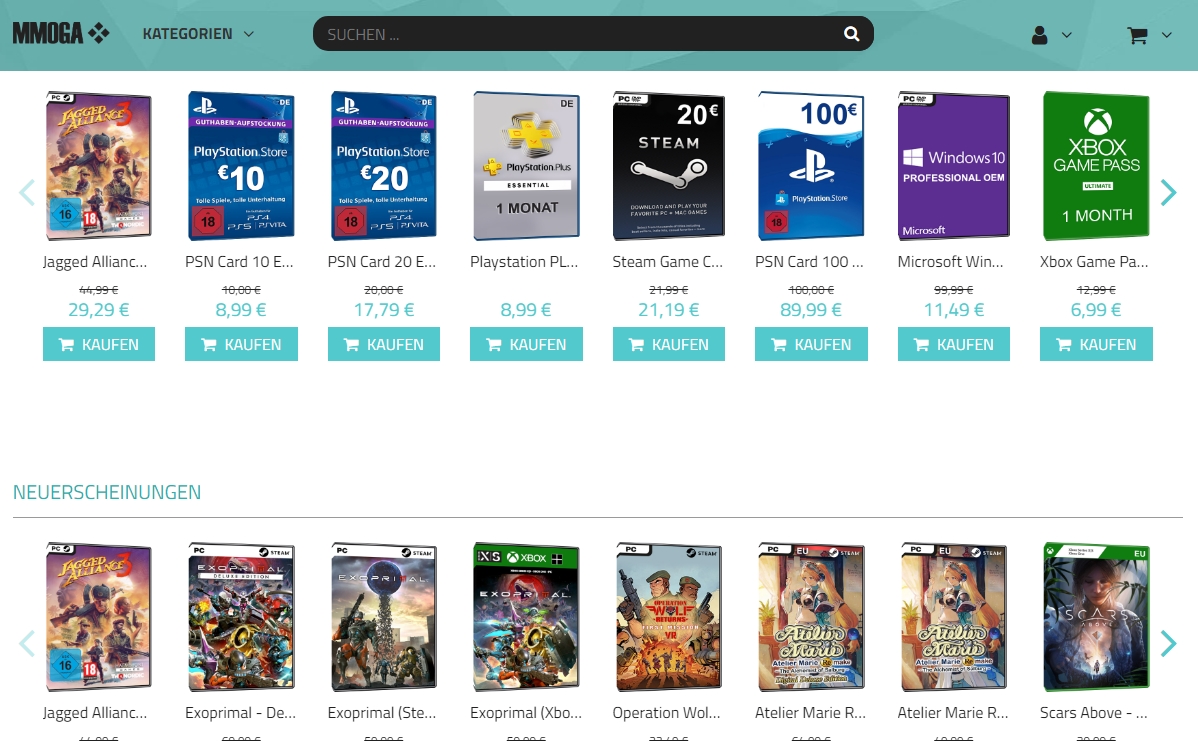The width and height of the screenshot is (1198, 741).
Task: Buy Steam Game Card 20€ Kaufen
Action: [x=669, y=345]
